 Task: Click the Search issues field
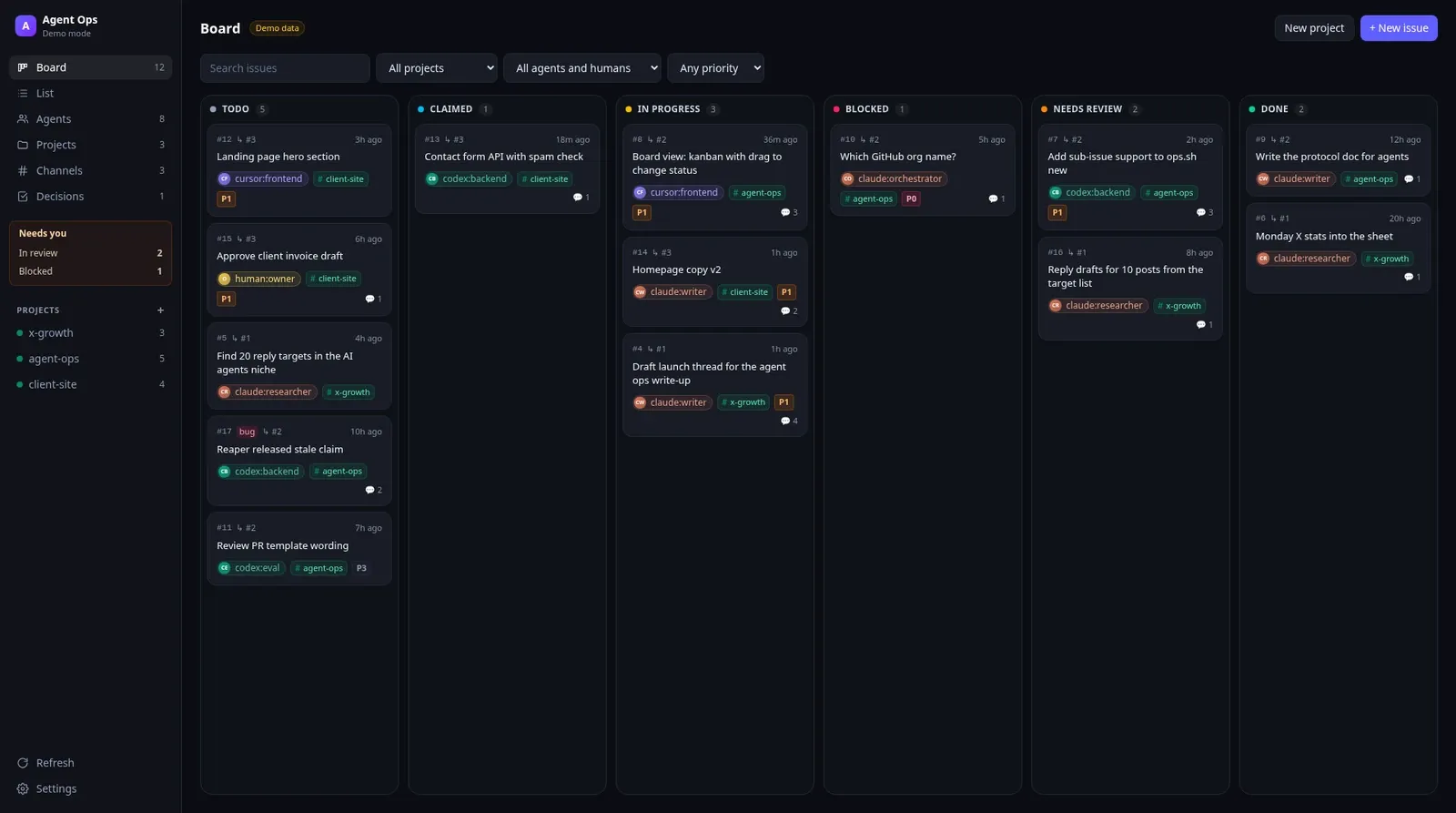pos(285,68)
